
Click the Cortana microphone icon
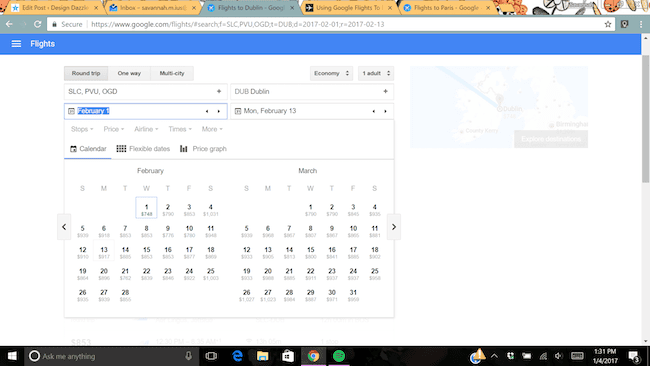tap(188, 356)
